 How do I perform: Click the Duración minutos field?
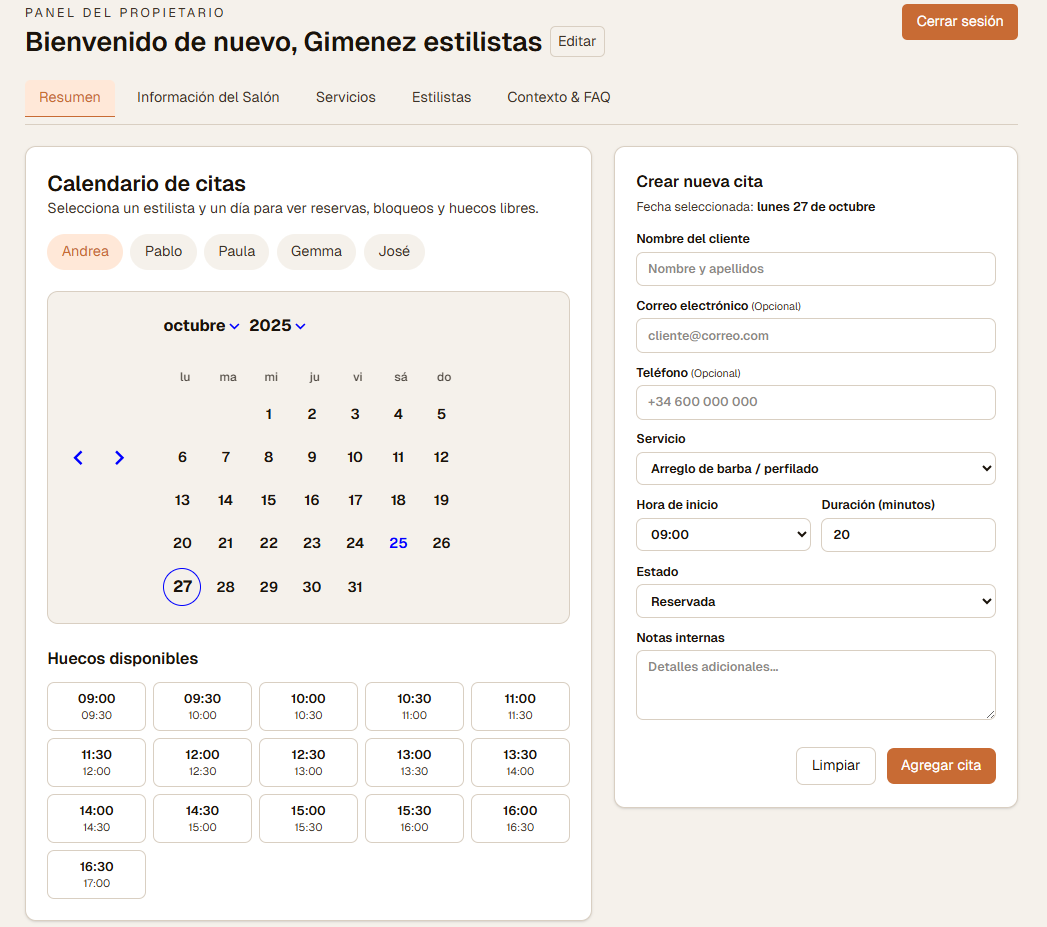click(908, 534)
